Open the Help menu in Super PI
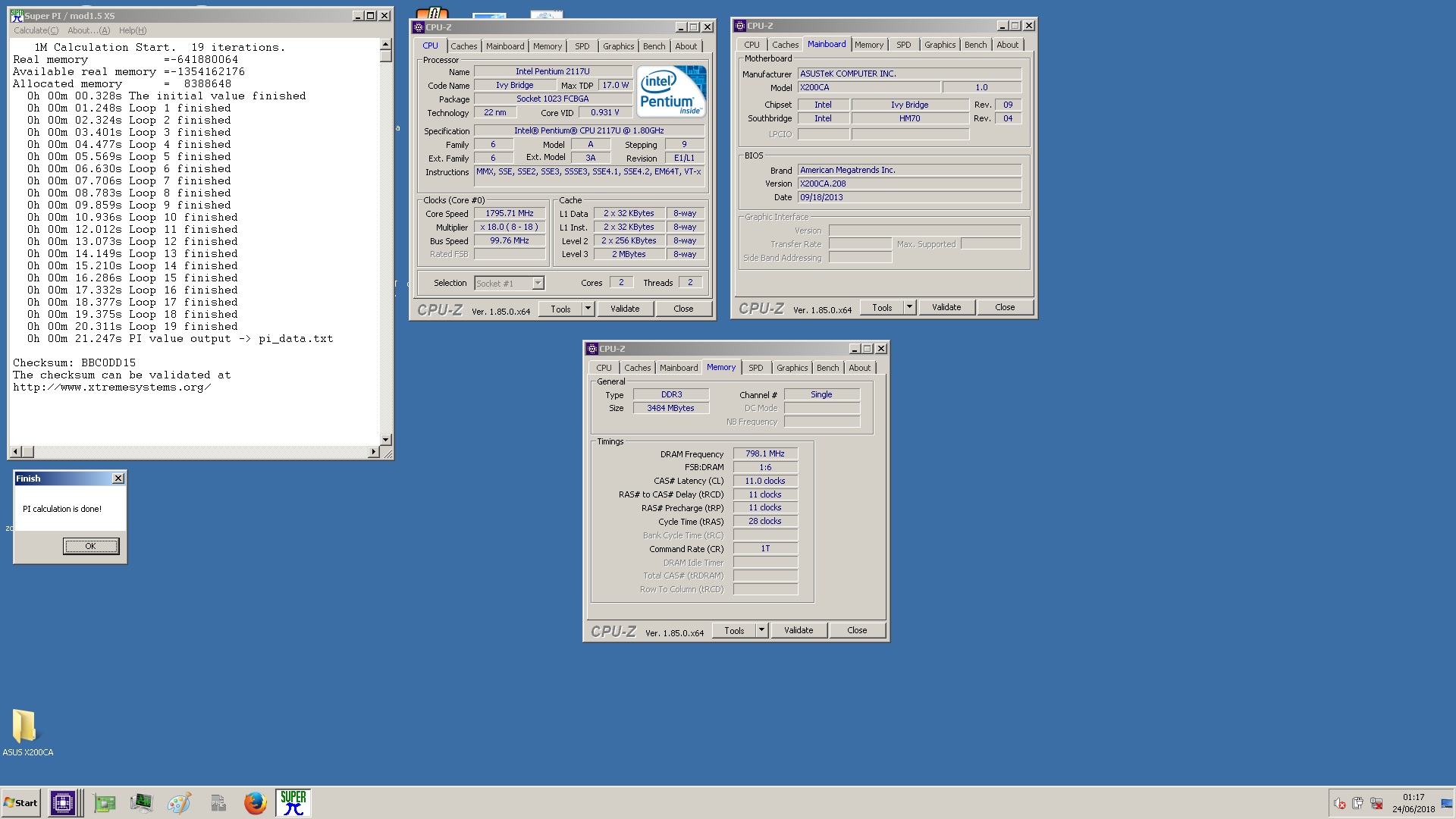Viewport: 1456px width, 819px height. [133, 30]
